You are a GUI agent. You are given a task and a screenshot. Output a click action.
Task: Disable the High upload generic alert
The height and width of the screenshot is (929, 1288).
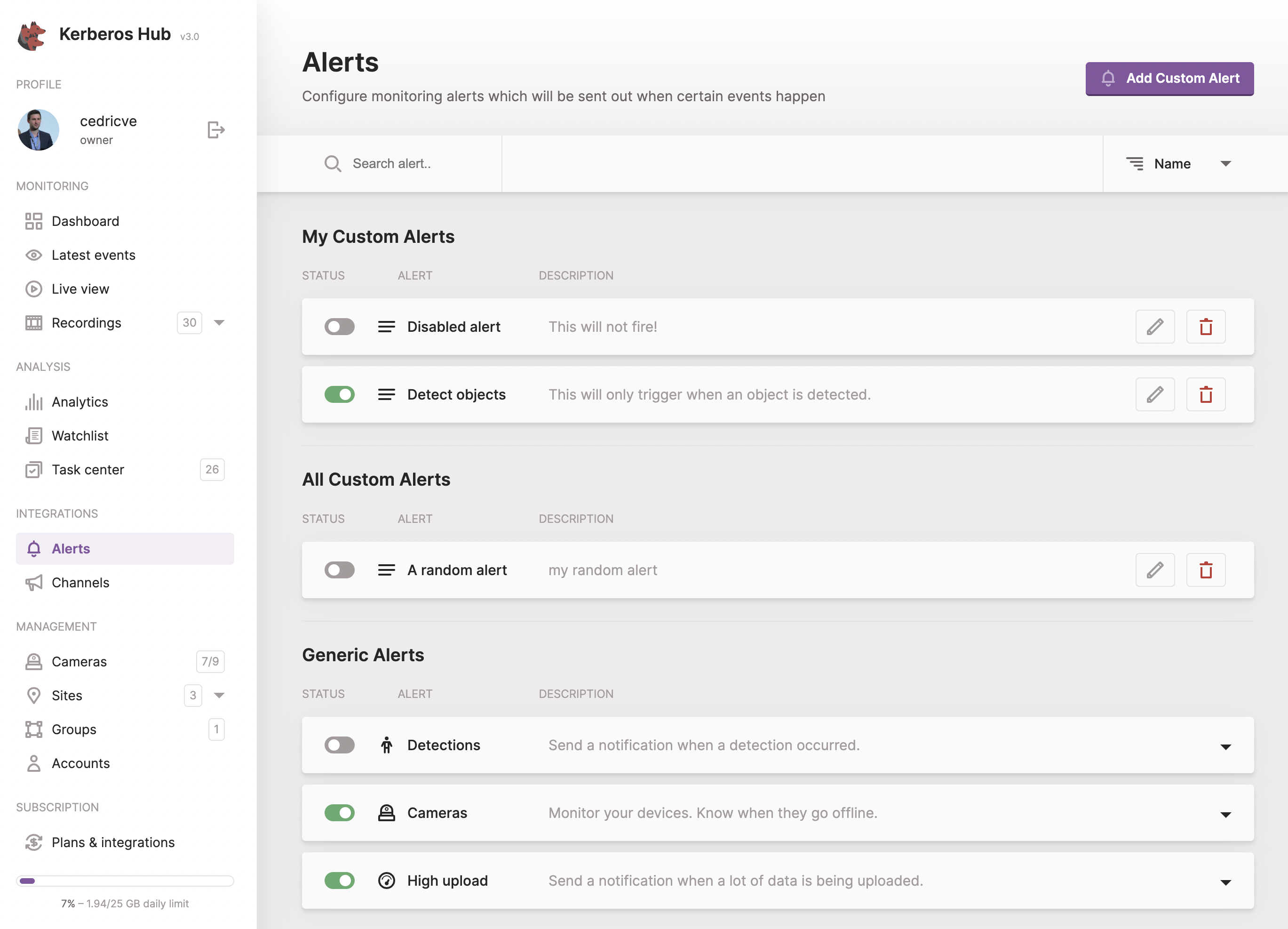[x=339, y=880]
